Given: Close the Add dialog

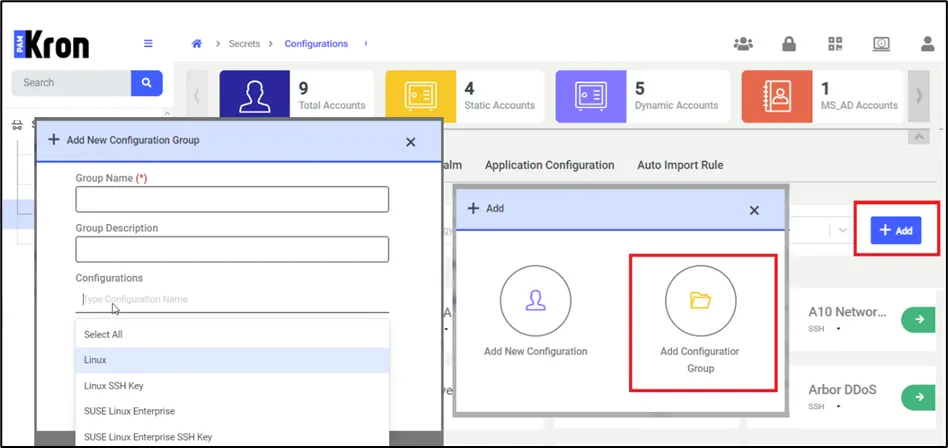Looking at the screenshot, I should pos(754,210).
